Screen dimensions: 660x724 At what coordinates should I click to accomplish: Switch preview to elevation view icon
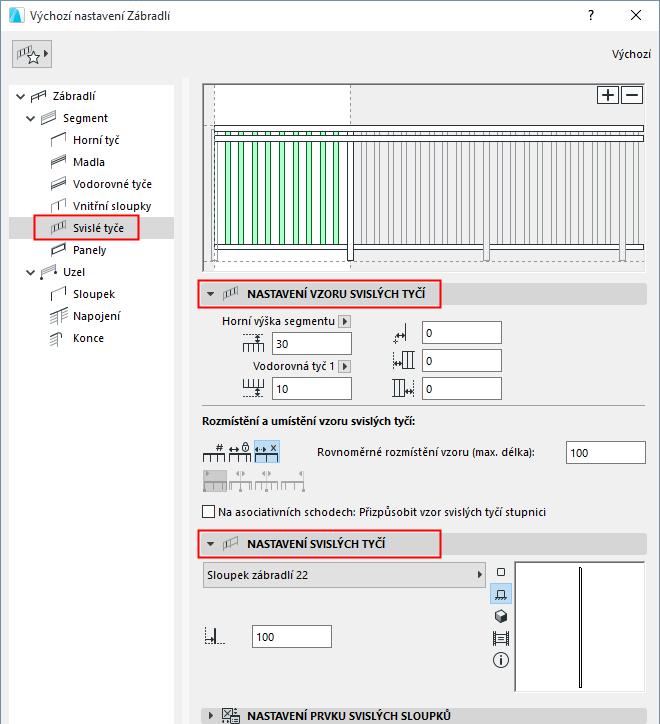[501, 594]
